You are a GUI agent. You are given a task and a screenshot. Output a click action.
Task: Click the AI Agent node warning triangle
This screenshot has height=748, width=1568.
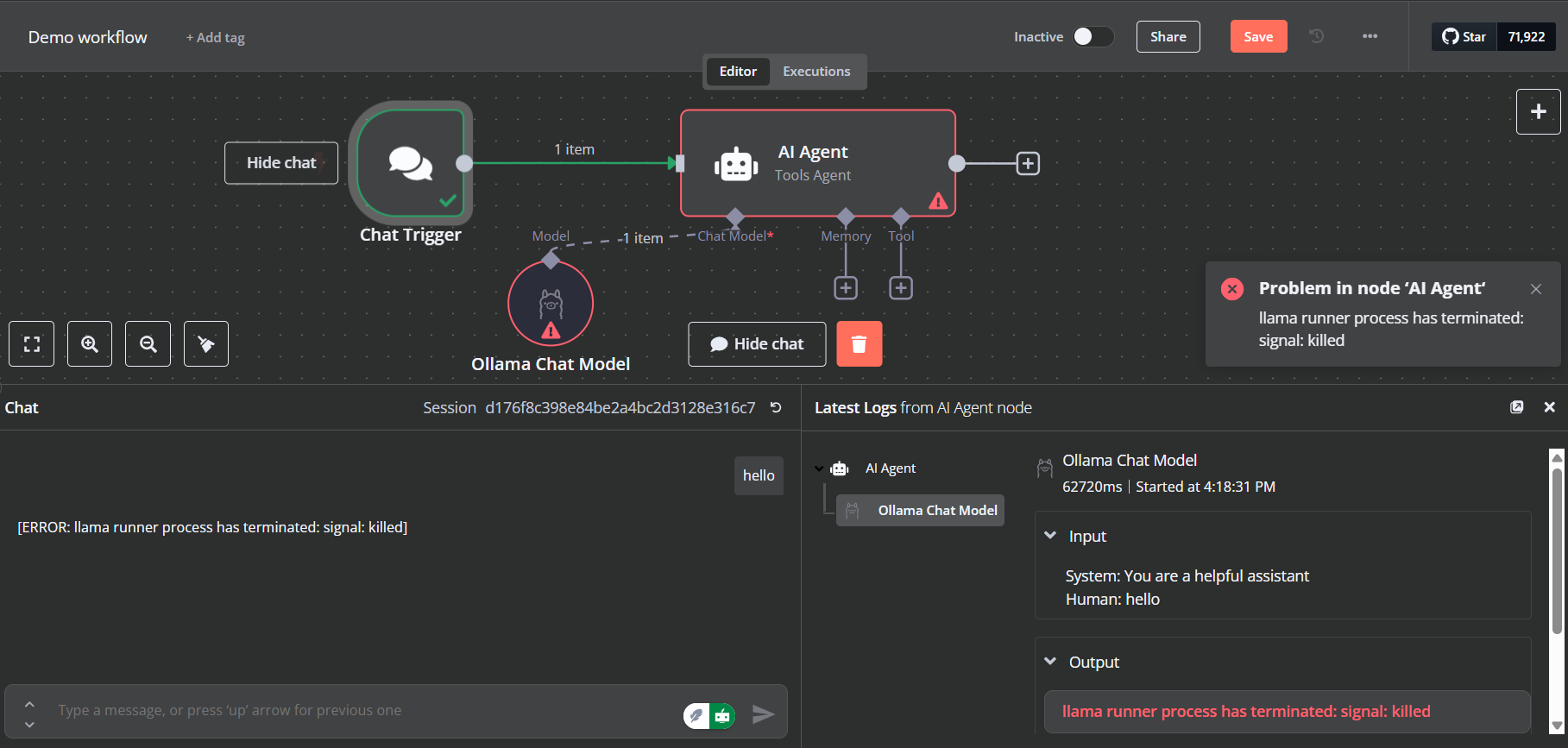click(938, 201)
